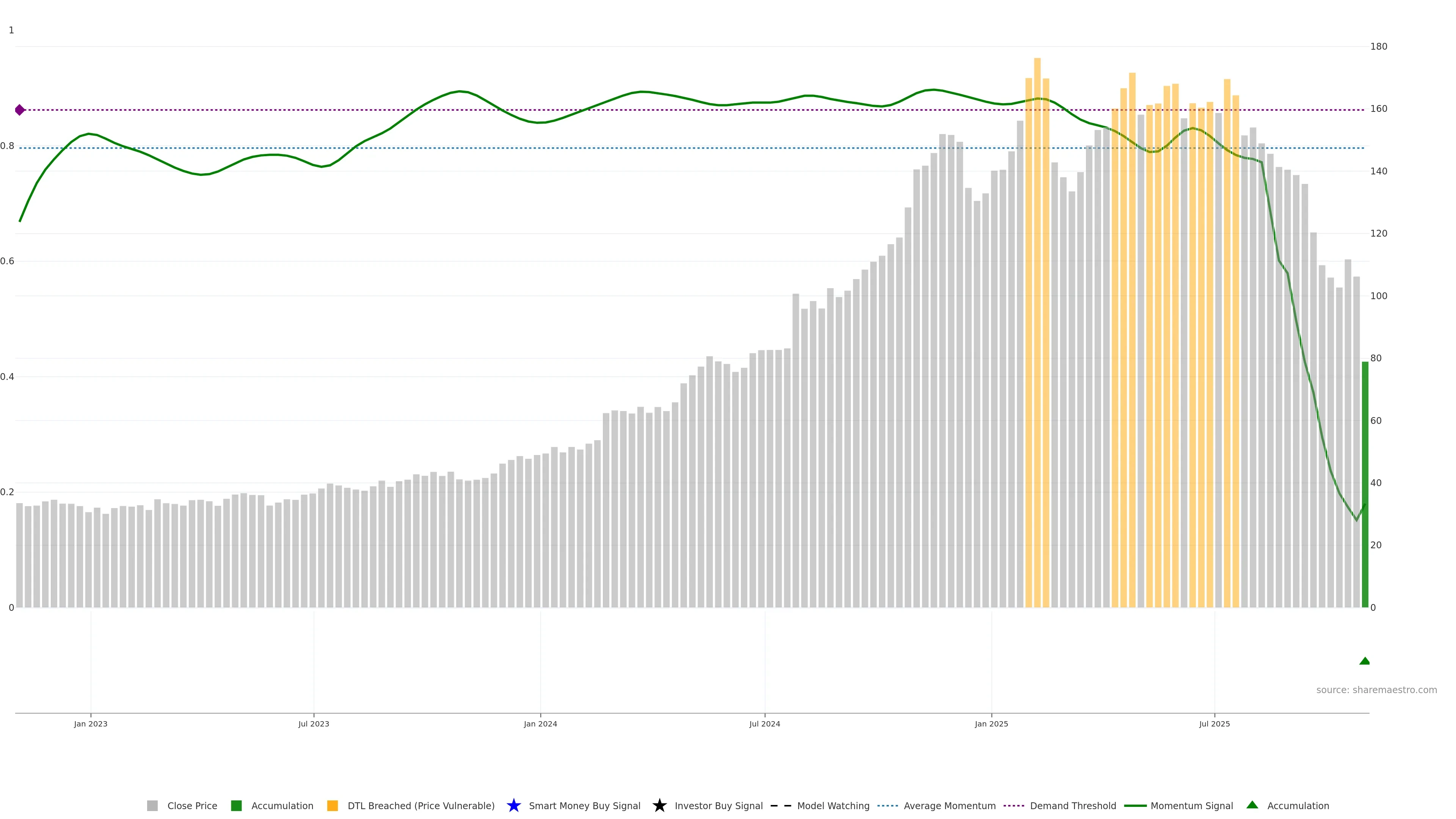Toggle the Close Price legend label
The image size is (1456, 819).
point(192,805)
